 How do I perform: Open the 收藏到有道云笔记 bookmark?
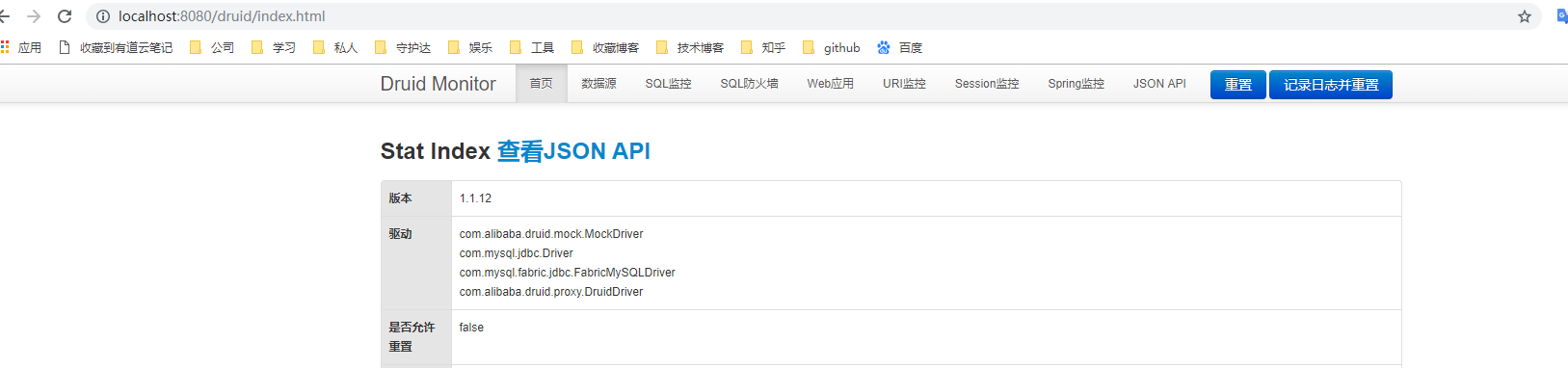click(116, 47)
